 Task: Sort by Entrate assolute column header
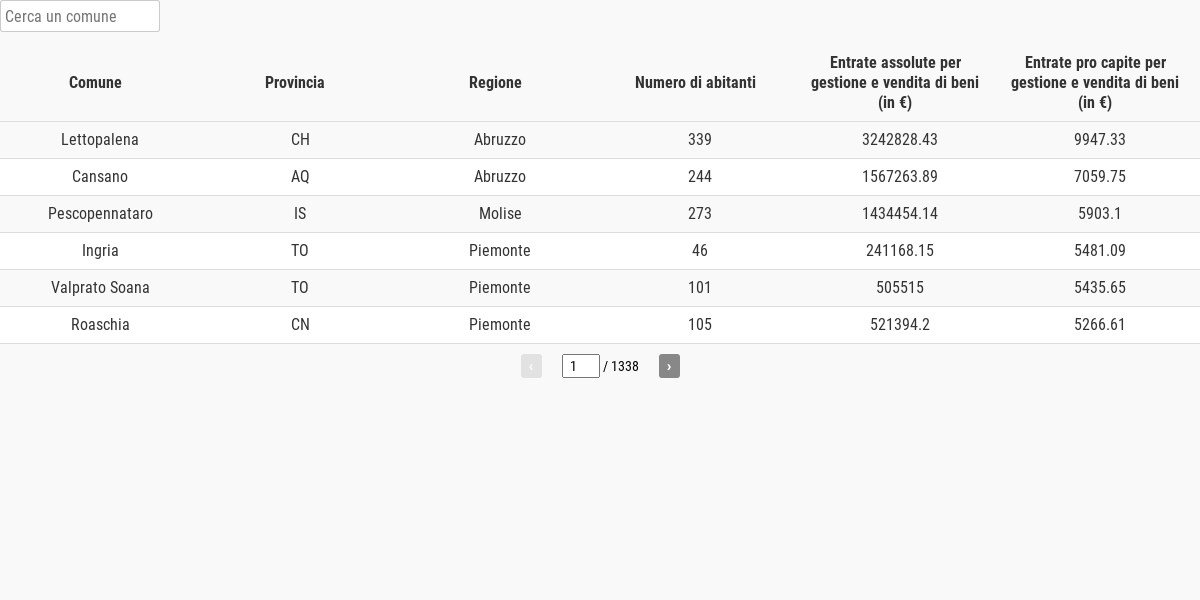[x=895, y=83]
